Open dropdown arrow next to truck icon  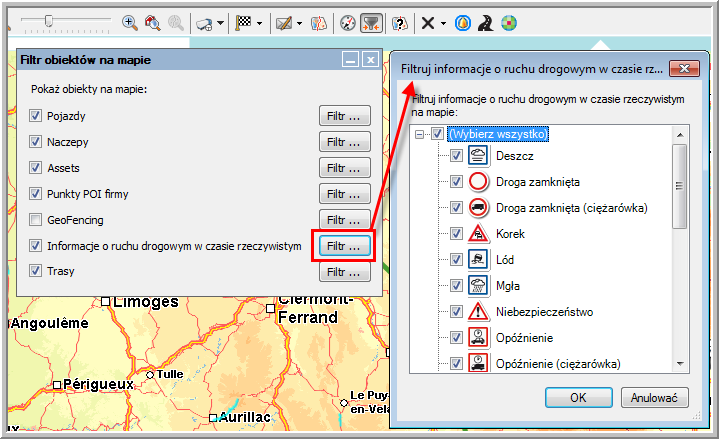coord(222,22)
